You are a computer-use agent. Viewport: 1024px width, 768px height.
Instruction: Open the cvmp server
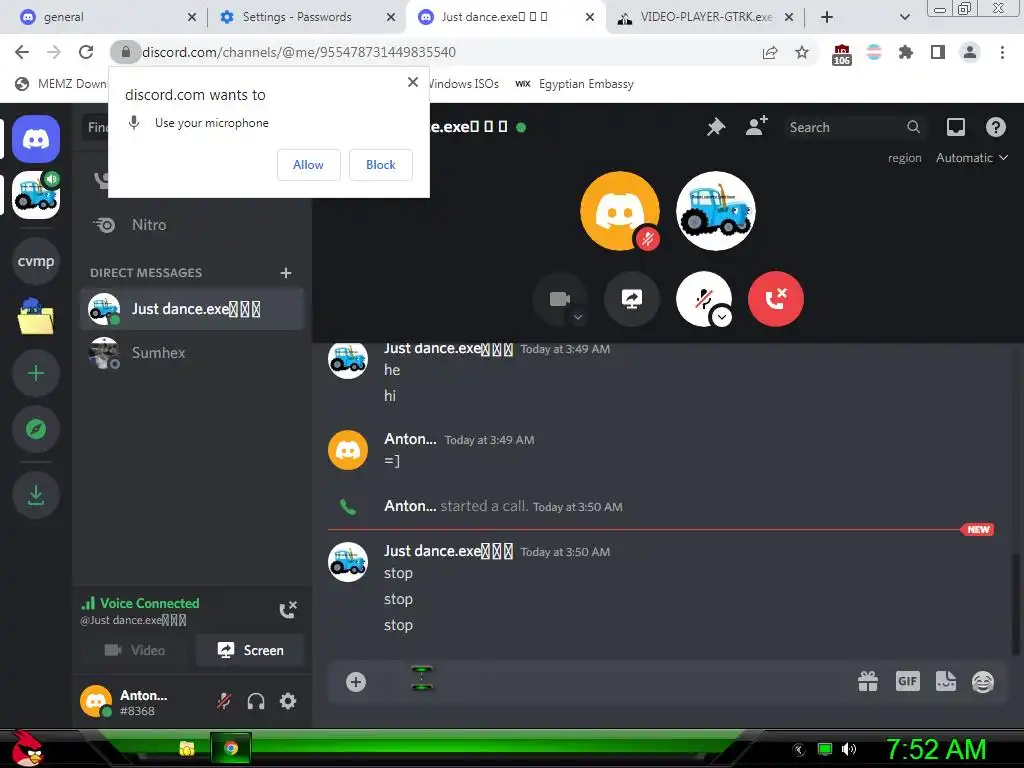pos(36,261)
